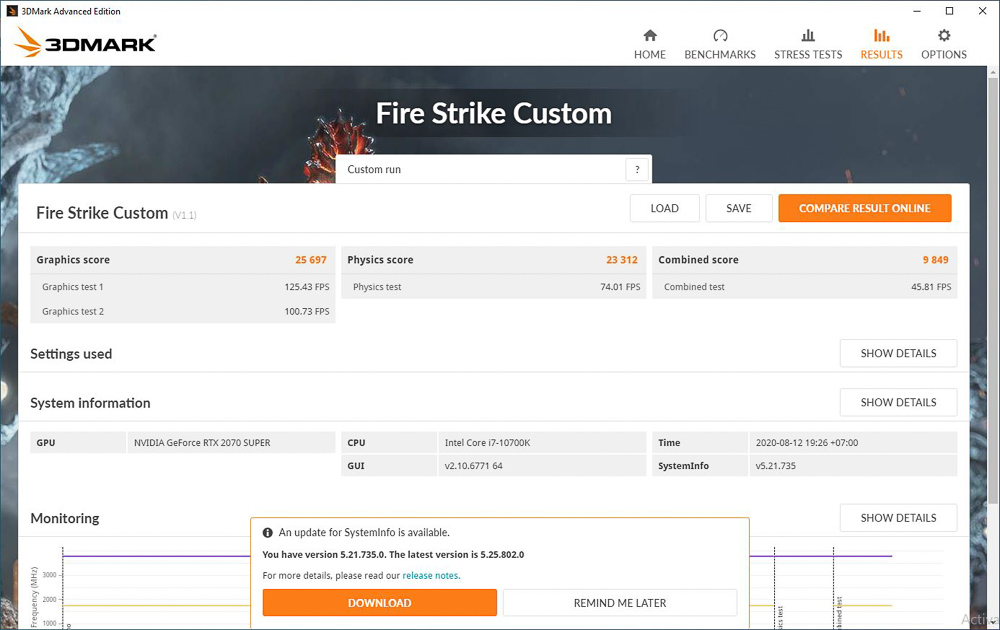Open the Benchmarks gauge icon
The height and width of the screenshot is (630, 1000).
[x=720, y=35]
